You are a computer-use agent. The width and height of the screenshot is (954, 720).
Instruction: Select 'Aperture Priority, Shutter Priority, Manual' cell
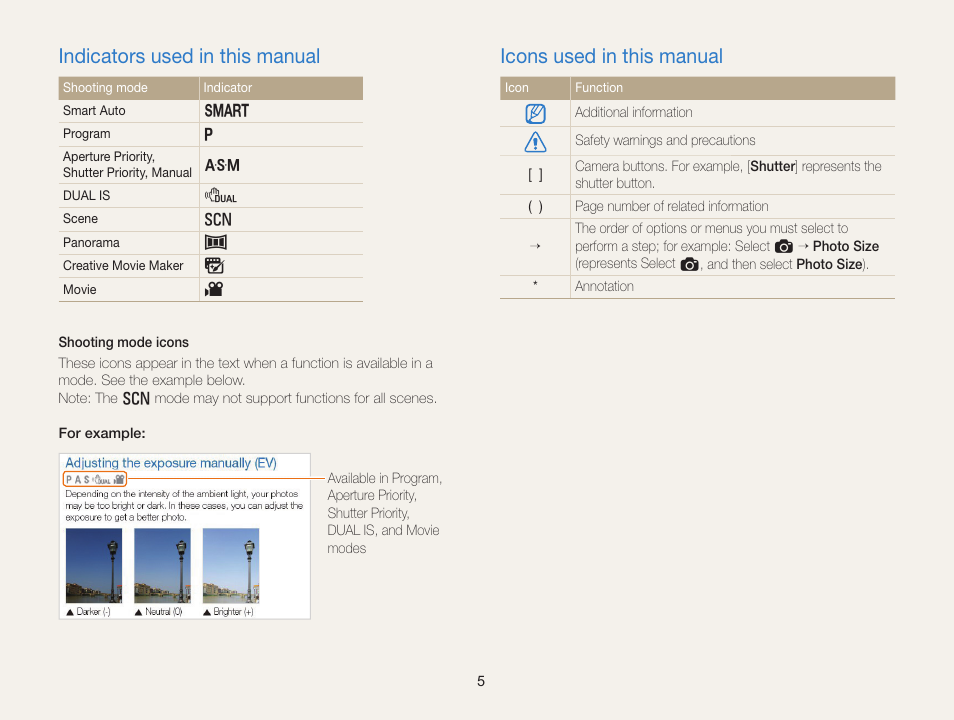point(127,165)
